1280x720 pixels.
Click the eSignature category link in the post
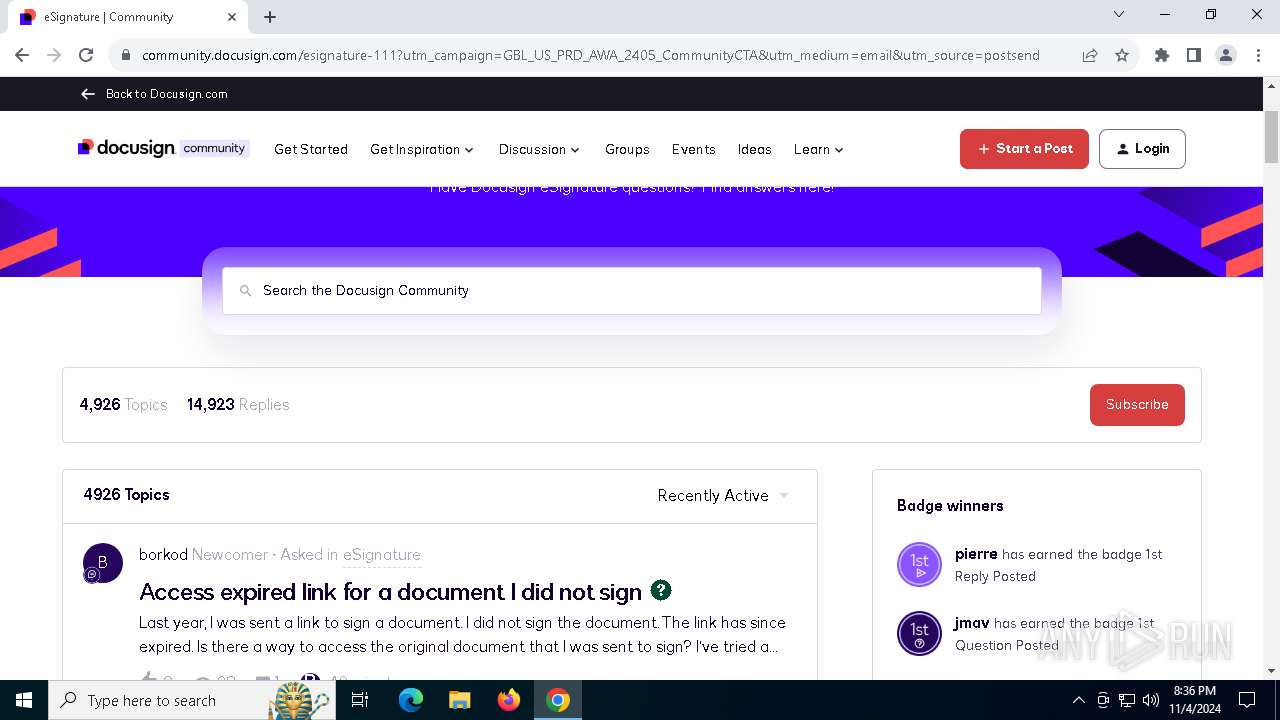tap(382, 554)
